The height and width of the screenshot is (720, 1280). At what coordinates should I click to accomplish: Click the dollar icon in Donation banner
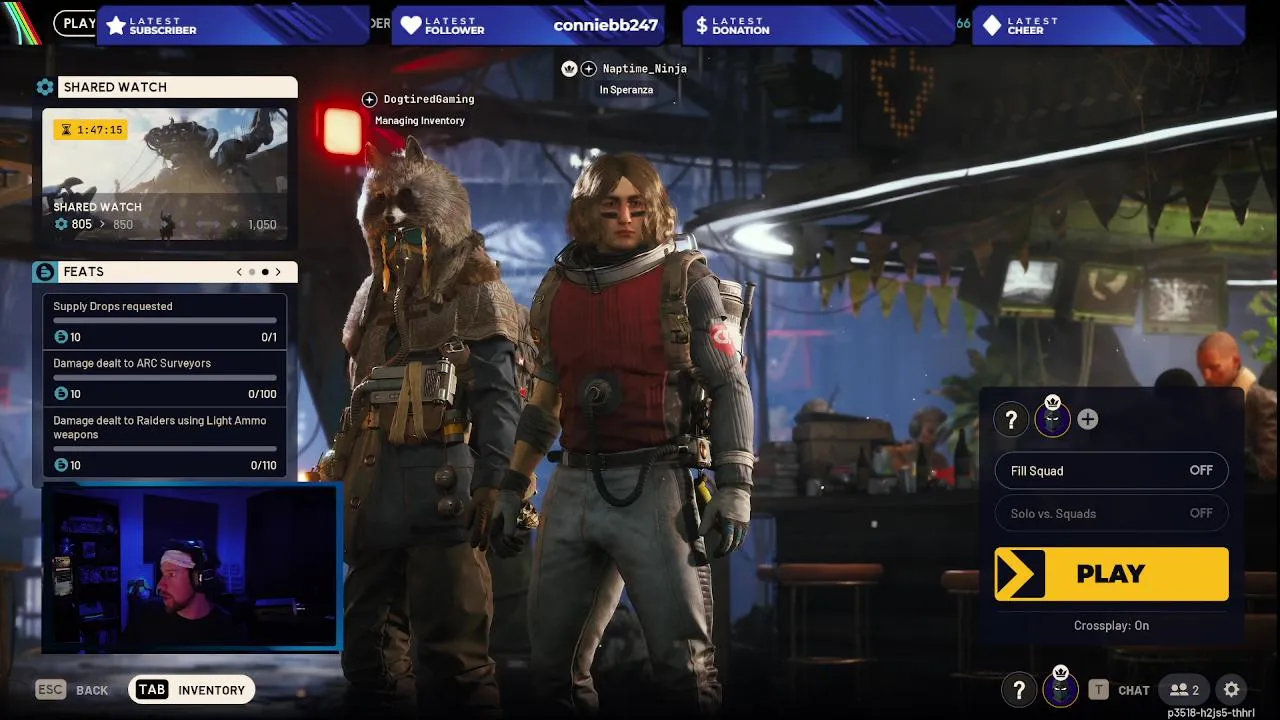pyautogui.click(x=701, y=25)
